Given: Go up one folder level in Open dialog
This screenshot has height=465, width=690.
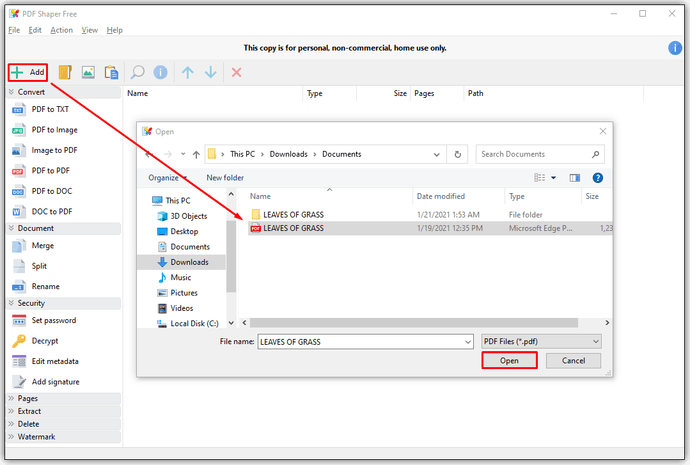Looking at the screenshot, I should click(x=196, y=154).
